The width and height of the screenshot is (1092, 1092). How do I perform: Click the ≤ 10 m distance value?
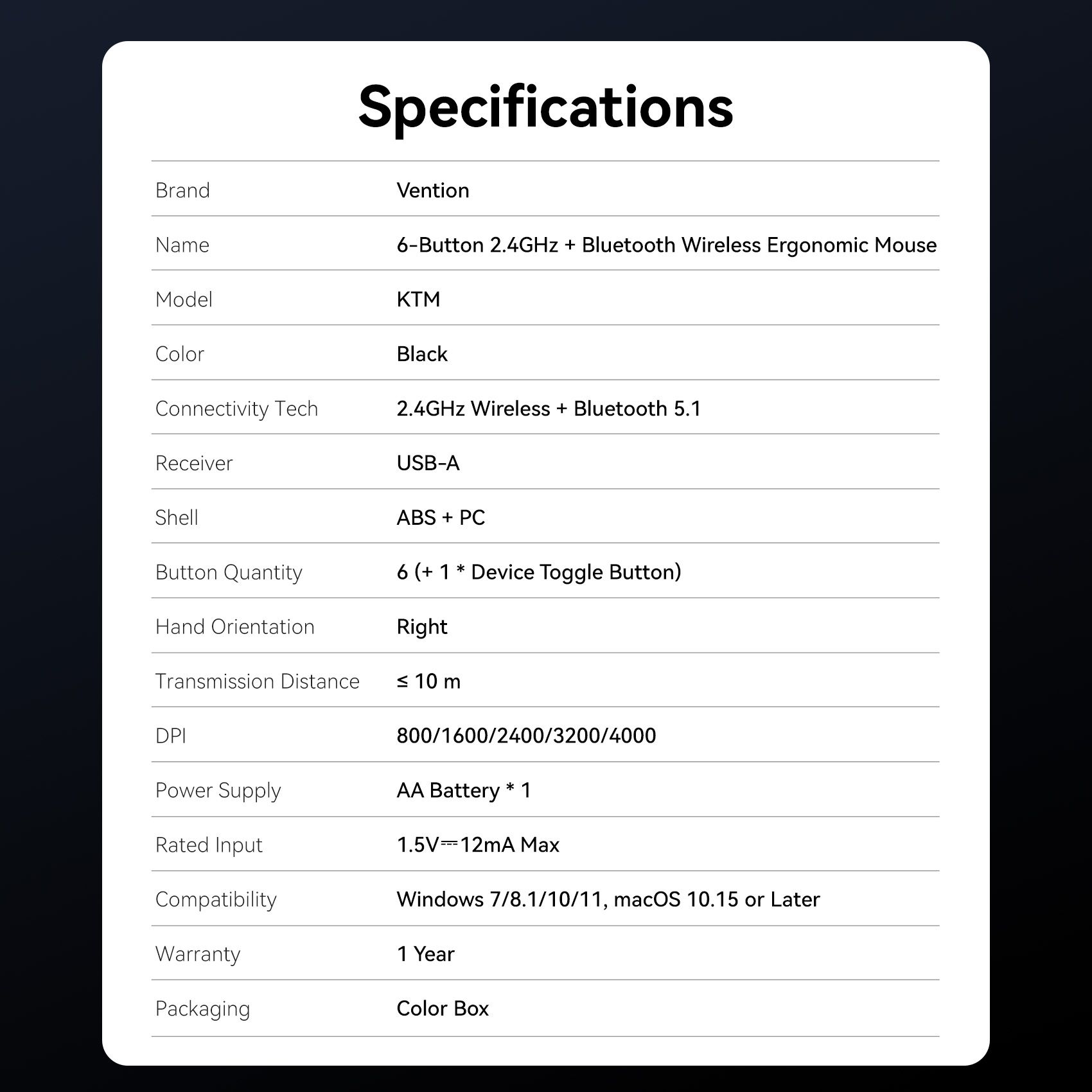428,681
